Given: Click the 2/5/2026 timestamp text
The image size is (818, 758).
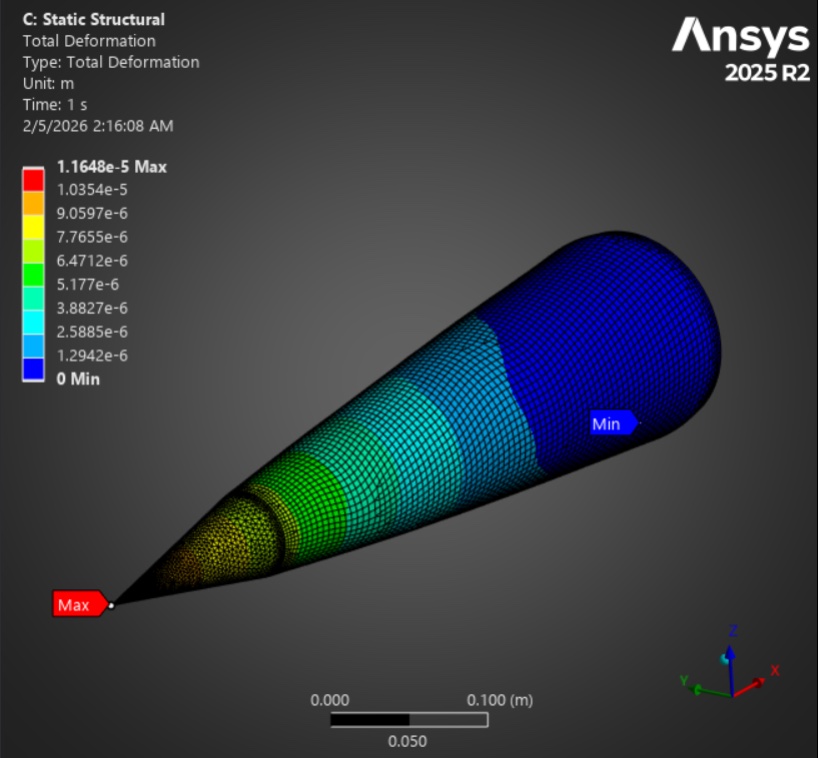Looking at the screenshot, I should (96, 126).
